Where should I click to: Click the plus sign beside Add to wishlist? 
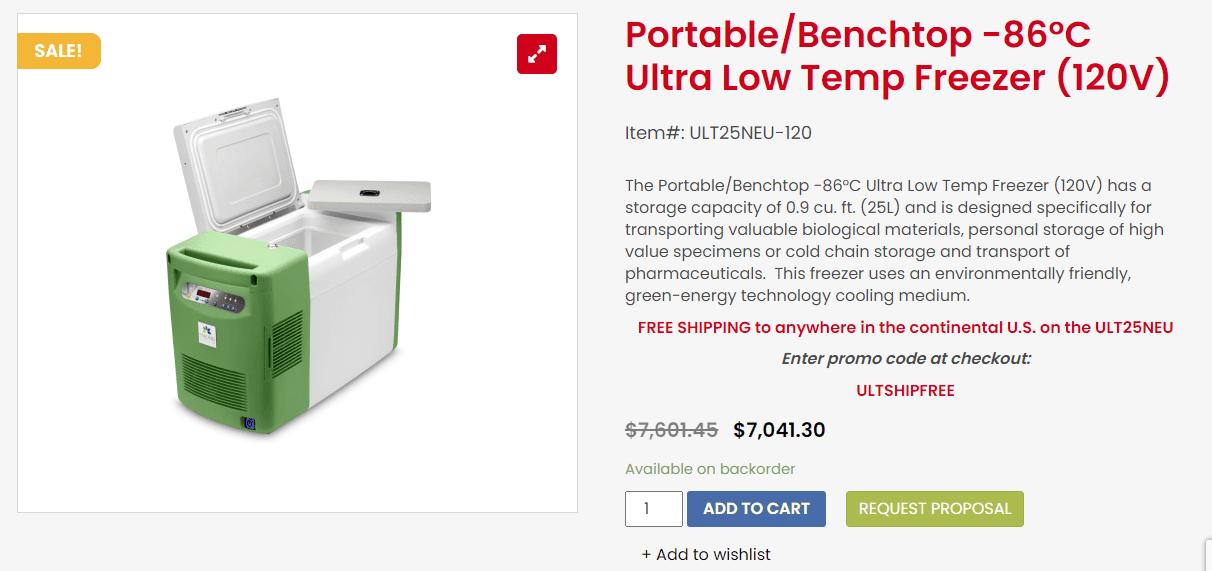[646, 554]
